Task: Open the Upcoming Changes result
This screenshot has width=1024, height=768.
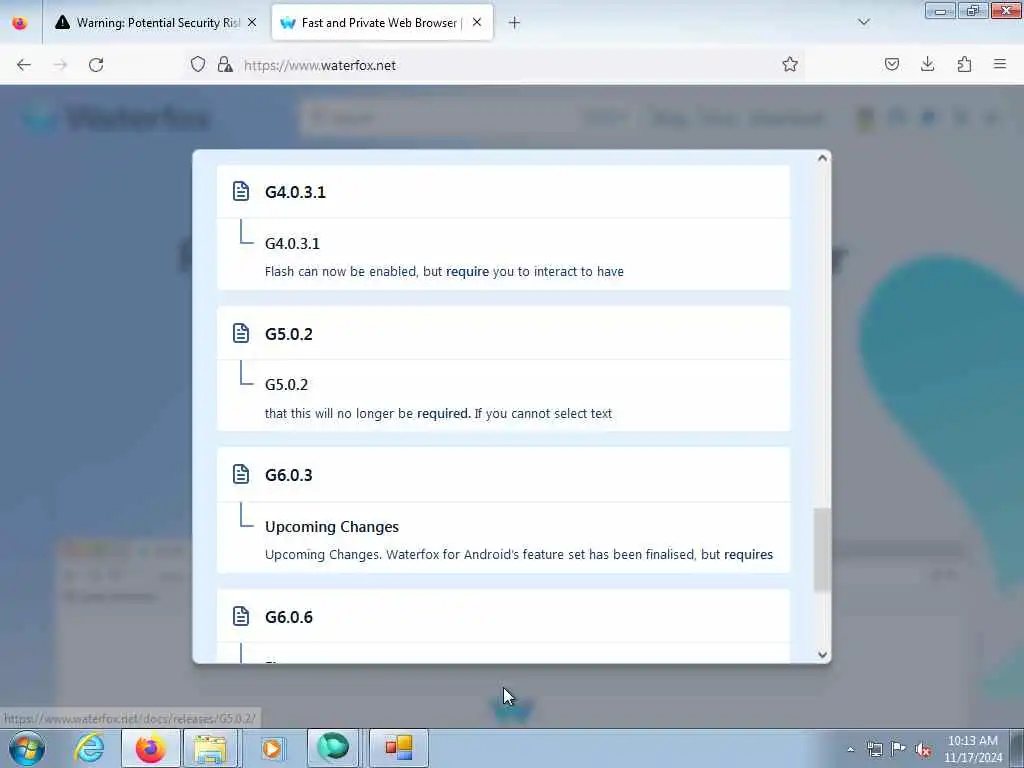Action: point(503,539)
